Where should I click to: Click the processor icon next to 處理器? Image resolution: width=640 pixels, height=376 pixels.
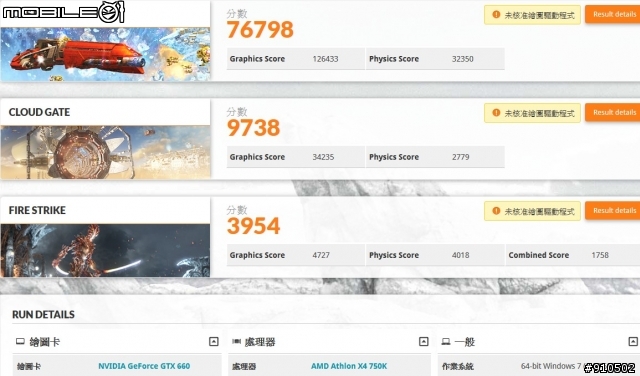[x=236, y=341]
